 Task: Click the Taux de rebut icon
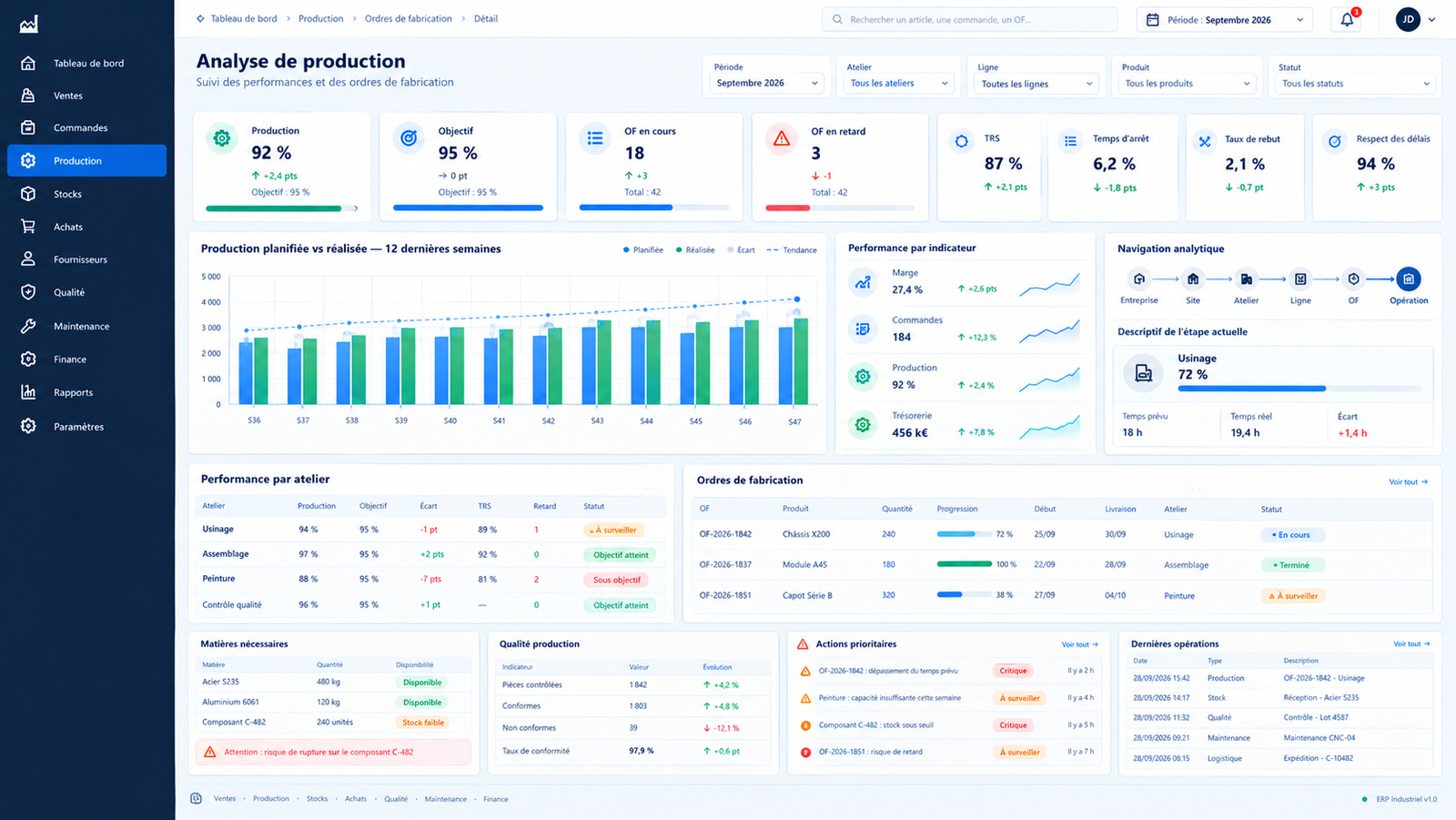click(x=1204, y=141)
